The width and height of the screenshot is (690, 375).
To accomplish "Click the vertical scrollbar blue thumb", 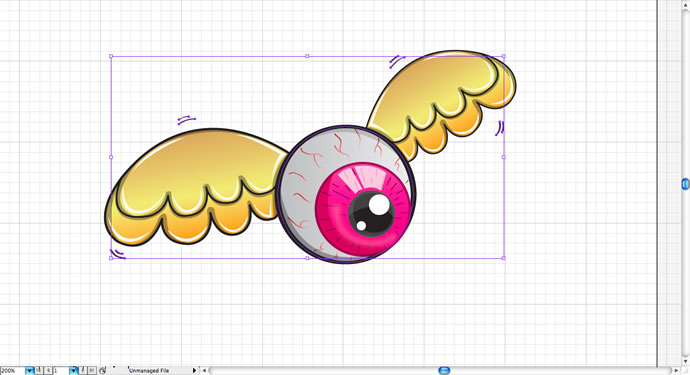I will click(x=685, y=184).
